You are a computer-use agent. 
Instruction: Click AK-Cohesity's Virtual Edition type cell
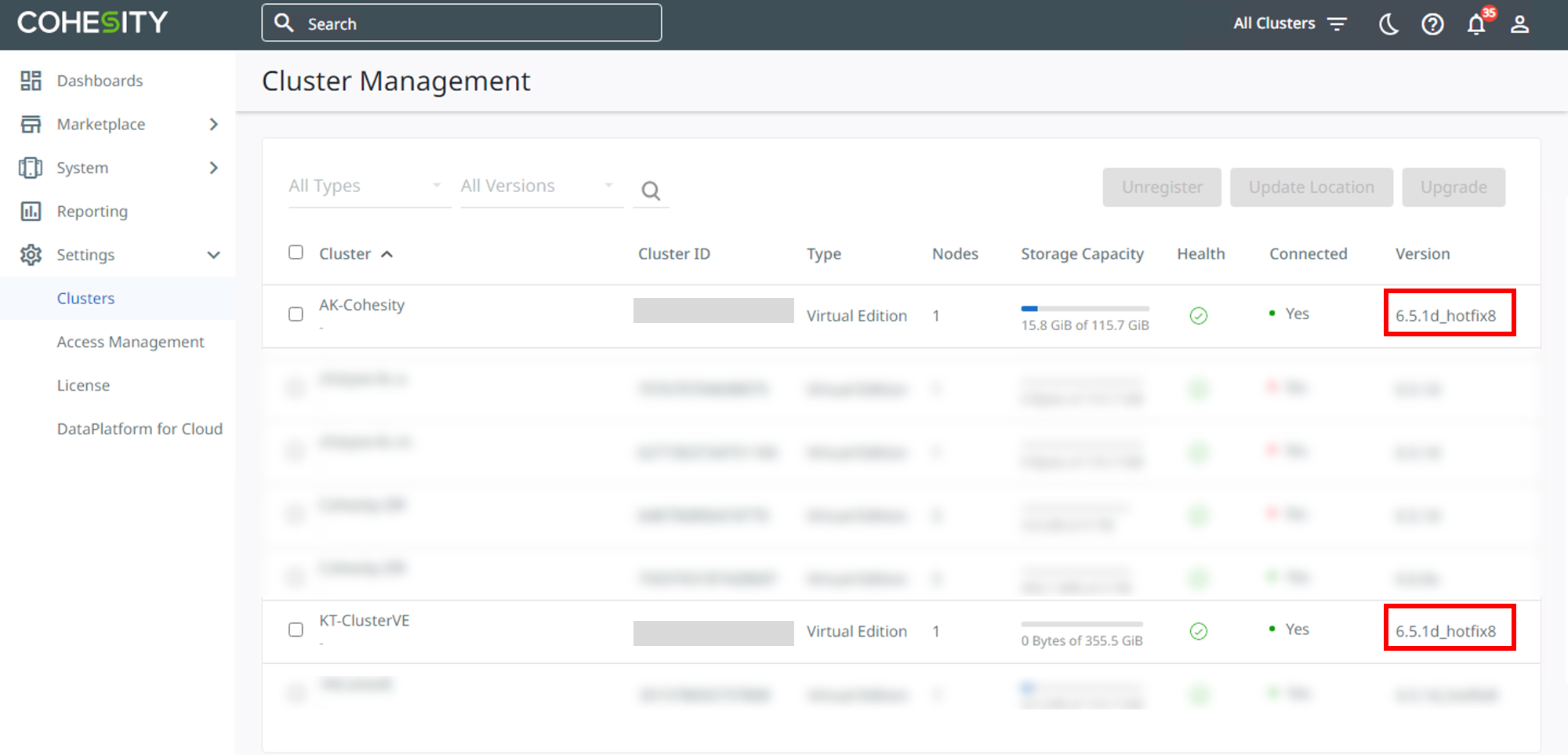pyautogui.click(x=856, y=316)
